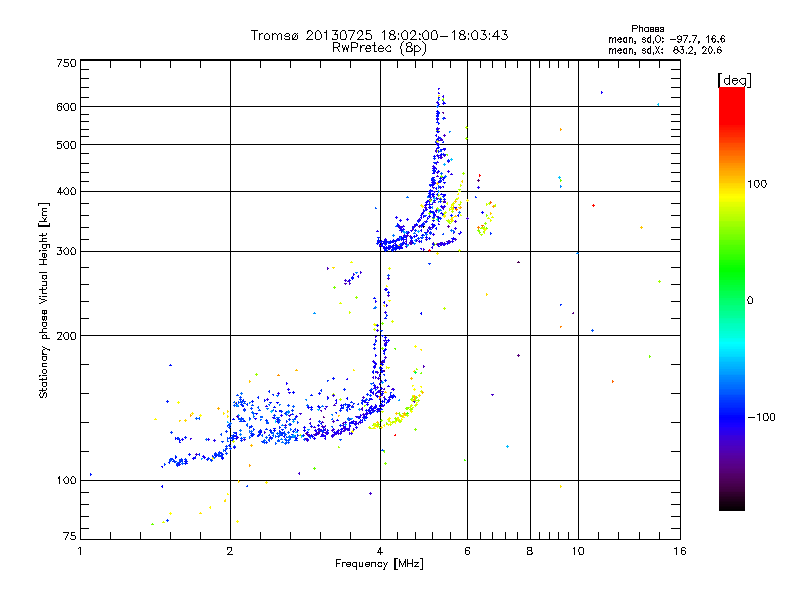The width and height of the screenshot is (800, 600).
Task: Click the x-axis tick label '4'
Action: [380, 551]
